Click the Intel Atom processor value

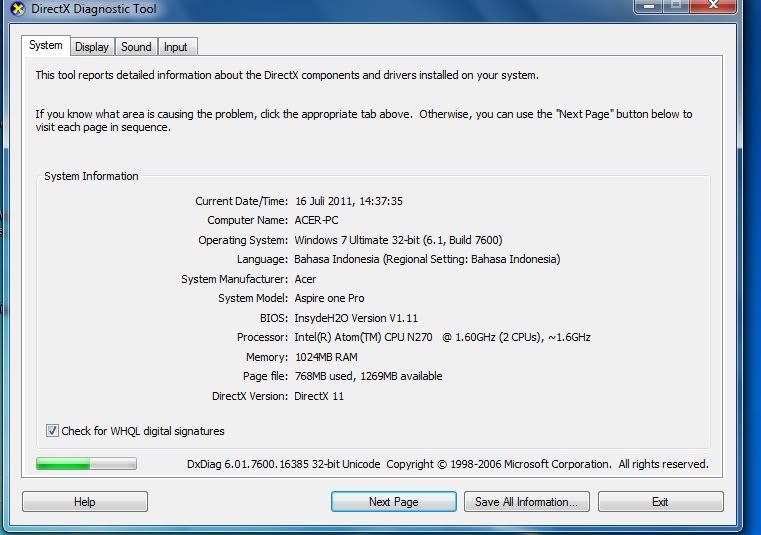tap(443, 337)
